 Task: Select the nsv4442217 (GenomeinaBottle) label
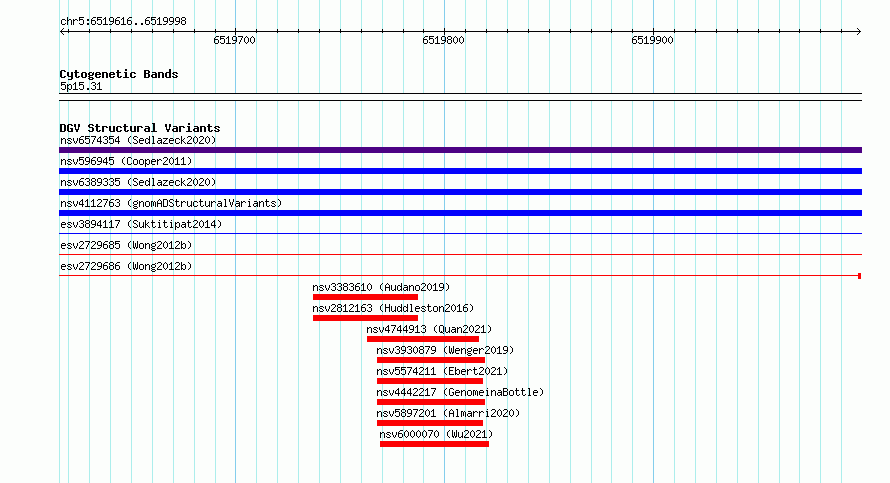(460, 392)
